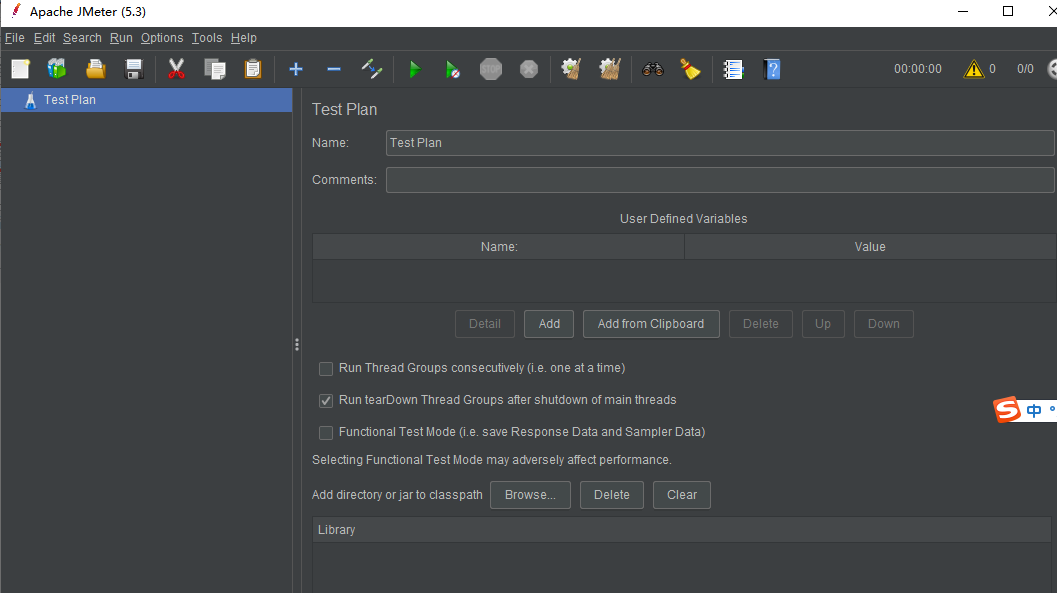This screenshot has width=1057, height=593.
Task: Click the Detail button
Action: (485, 324)
